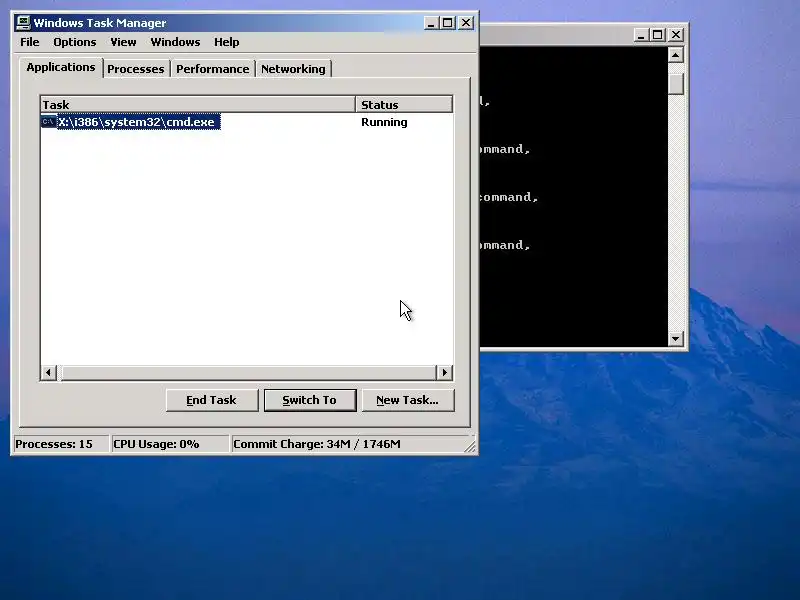The width and height of the screenshot is (800, 600).
Task: Click the task list horizontal scrollbar track
Action: (248, 372)
